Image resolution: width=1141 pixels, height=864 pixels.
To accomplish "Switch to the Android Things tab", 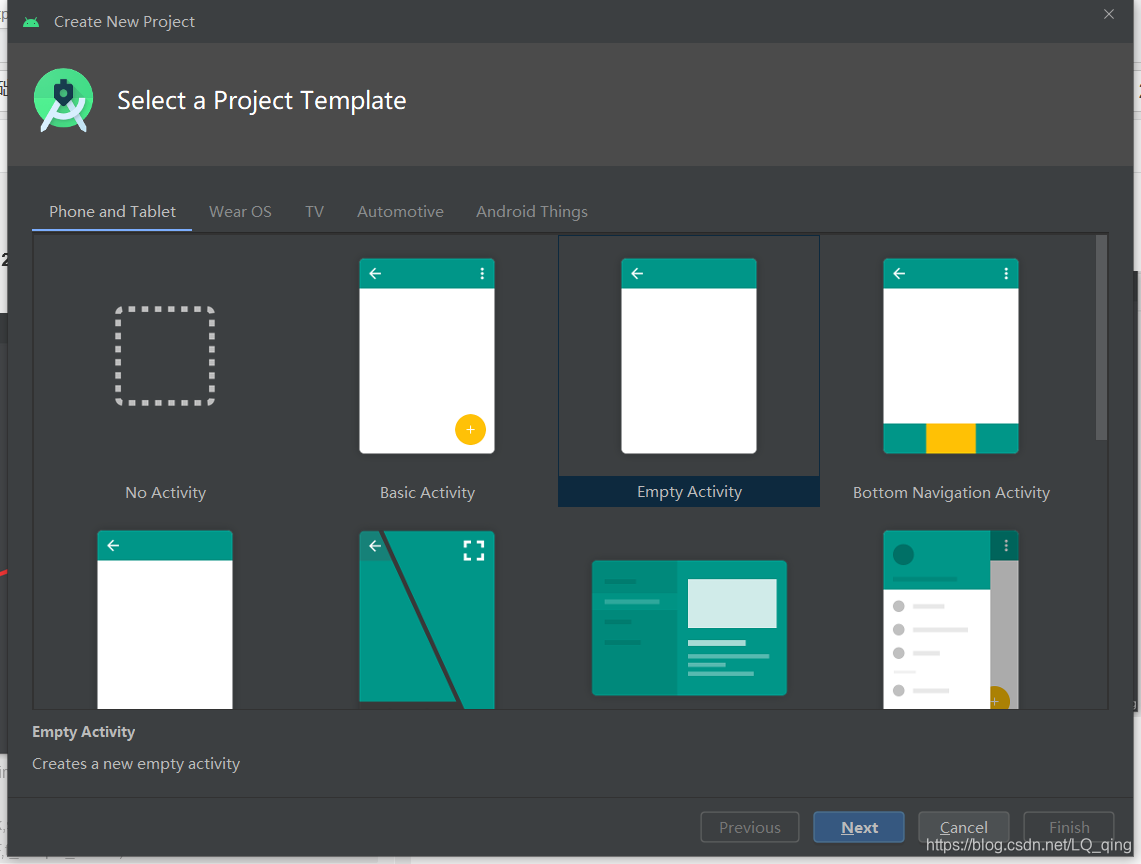I will tap(532, 212).
